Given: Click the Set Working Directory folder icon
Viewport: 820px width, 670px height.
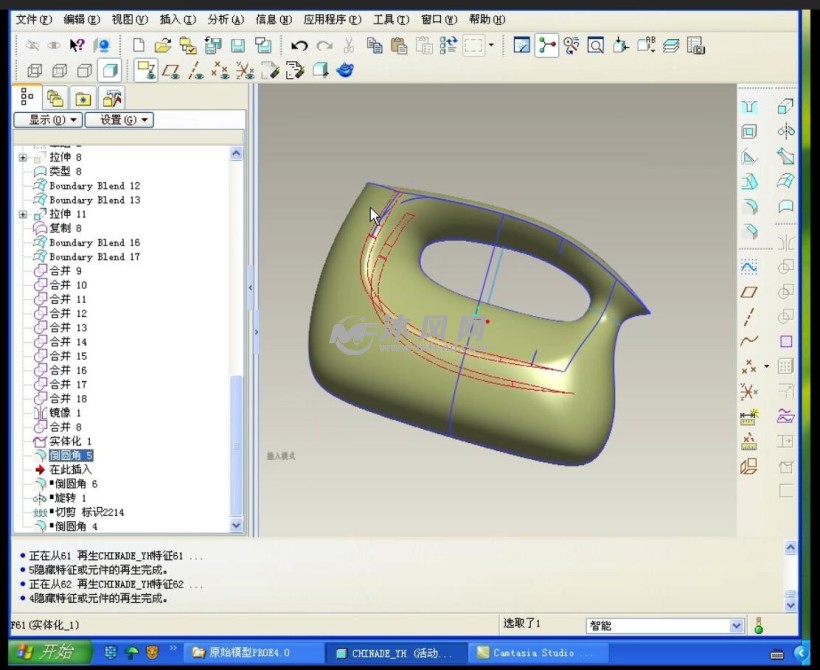Looking at the screenshot, I should pos(188,46).
